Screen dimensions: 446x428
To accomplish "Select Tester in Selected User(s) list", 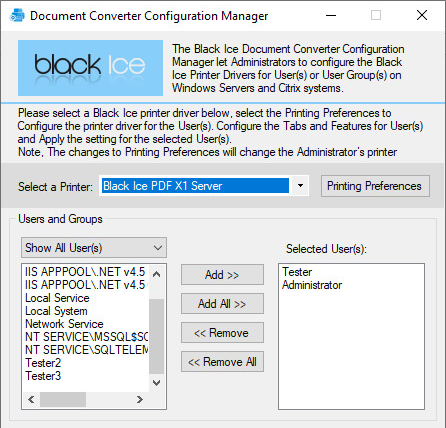I will point(297,272).
